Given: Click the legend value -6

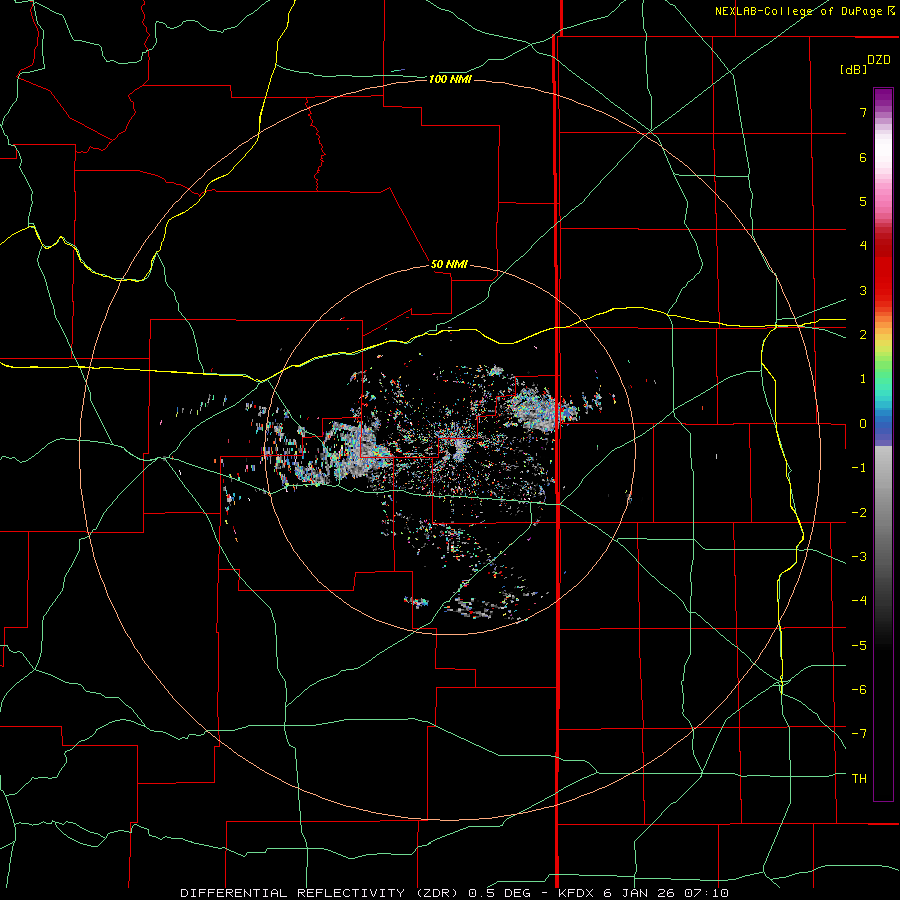Looking at the screenshot, I should coord(859,690).
